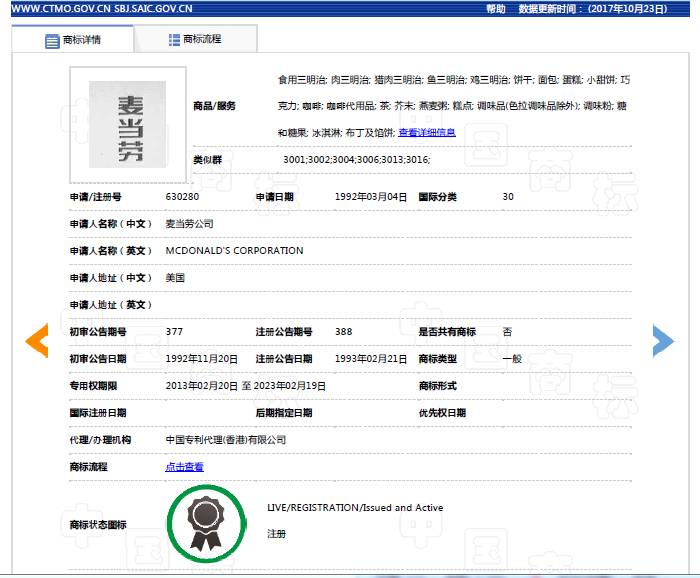Screen dimensions: 700x578
Task: Click the 商标类型 label
Action: pos(438,359)
